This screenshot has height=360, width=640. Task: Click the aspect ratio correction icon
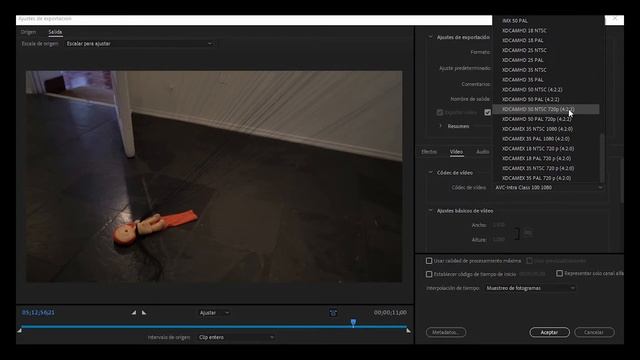pyautogui.click(x=333, y=313)
